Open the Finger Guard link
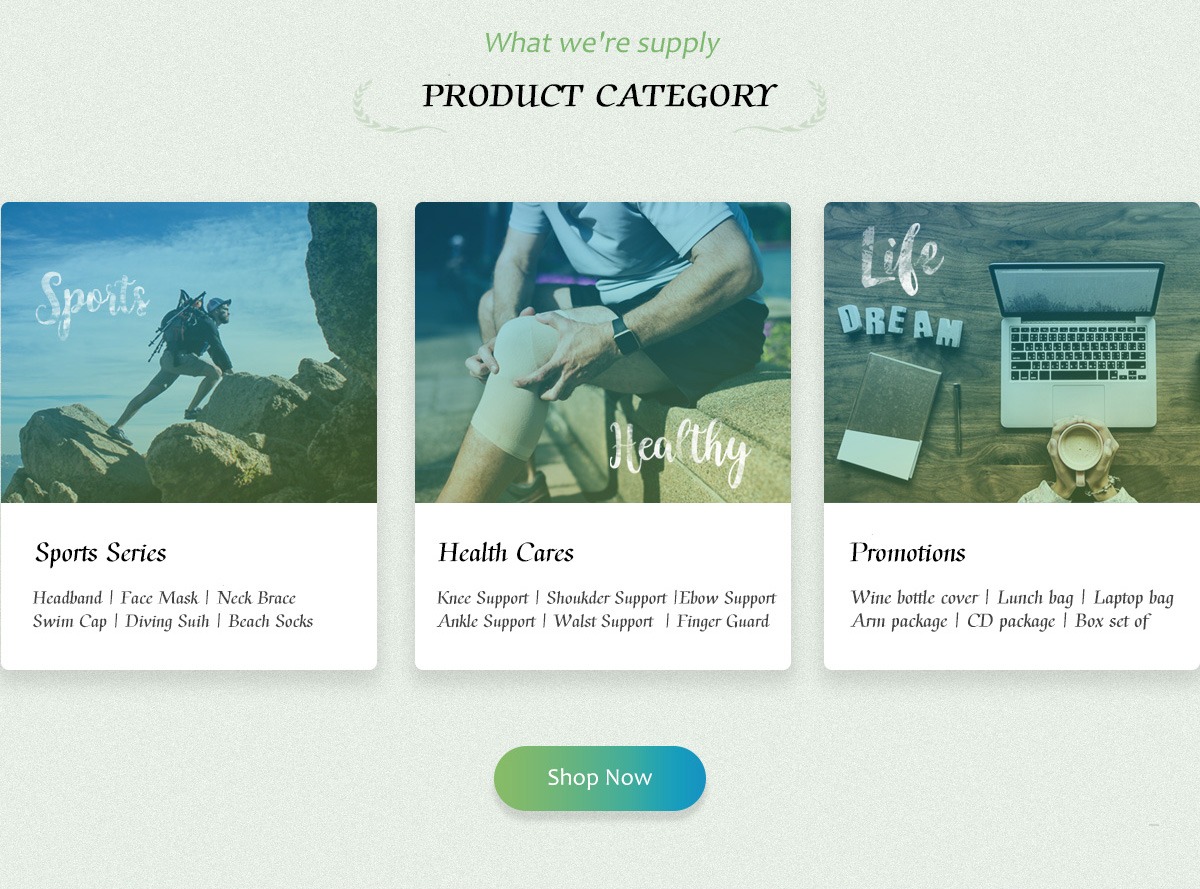 (x=723, y=621)
